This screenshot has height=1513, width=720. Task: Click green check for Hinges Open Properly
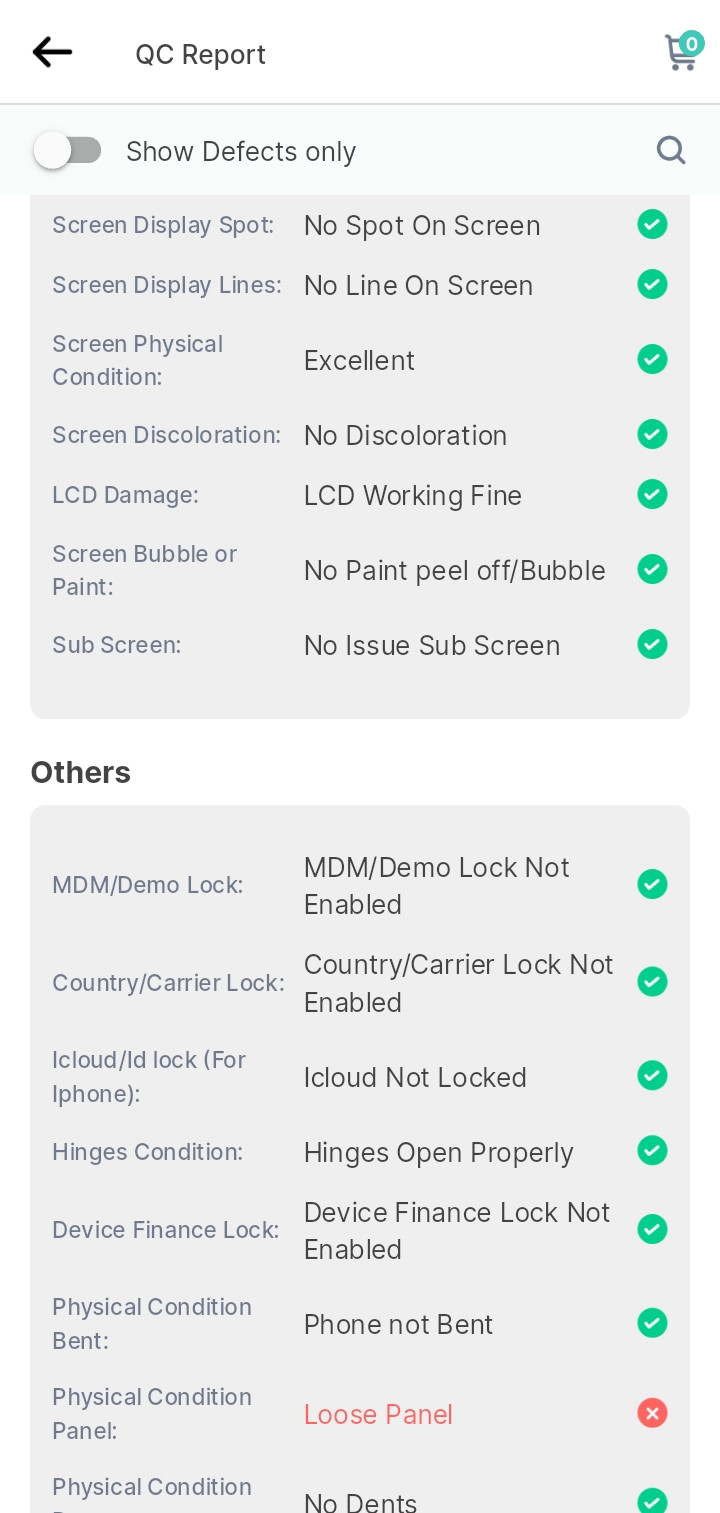[652, 1151]
